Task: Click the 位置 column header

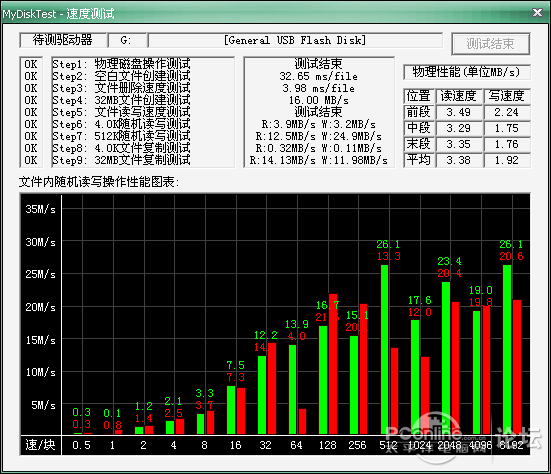Action: click(419, 96)
